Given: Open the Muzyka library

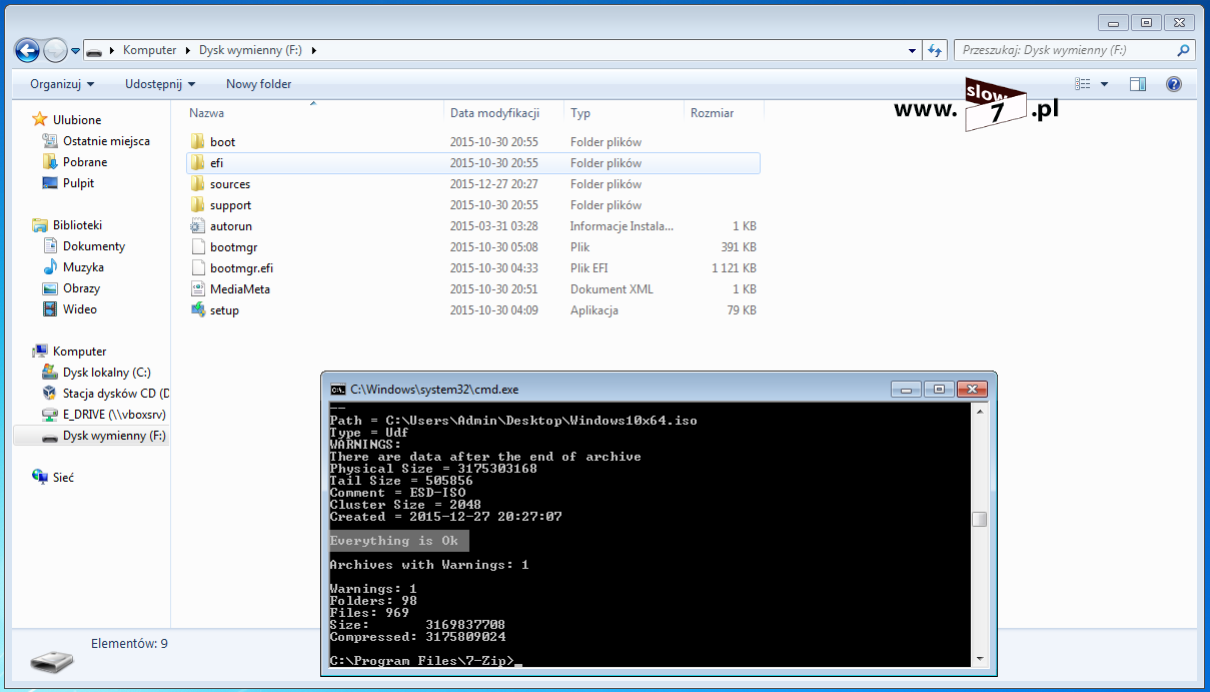Looking at the screenshot, I should point(83,267).
